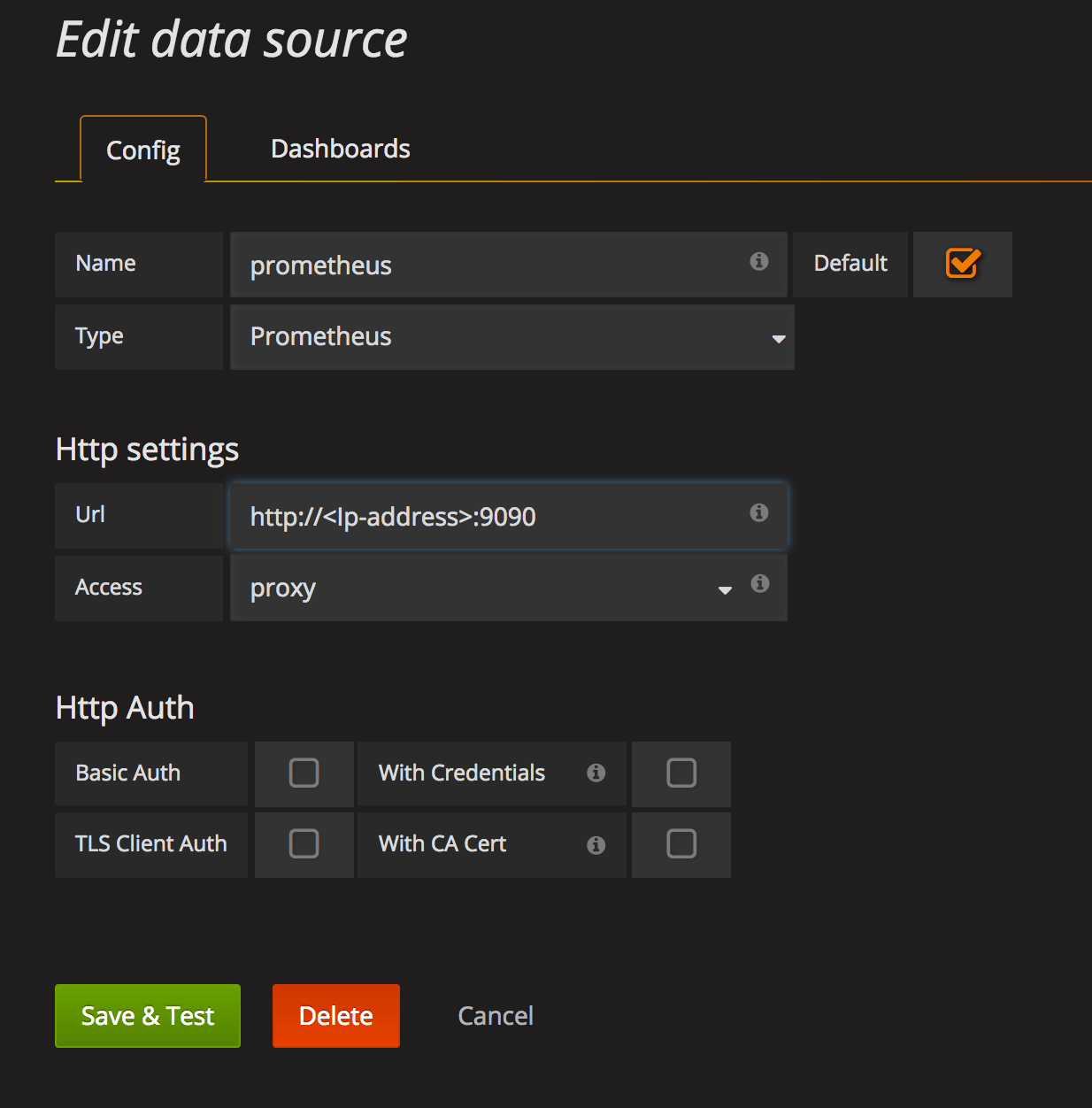The height and width of the screenshot is (1108, 1092).
Task: Open the info tooltip for With CA Cert
Action: [x=596, y=843]
